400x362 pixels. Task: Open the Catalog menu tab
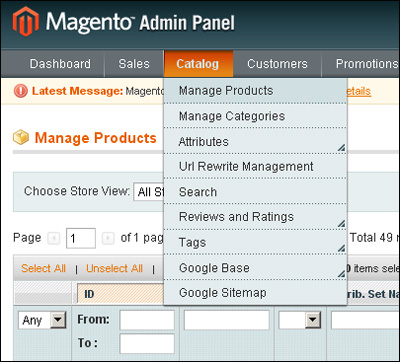click(198, 64)
